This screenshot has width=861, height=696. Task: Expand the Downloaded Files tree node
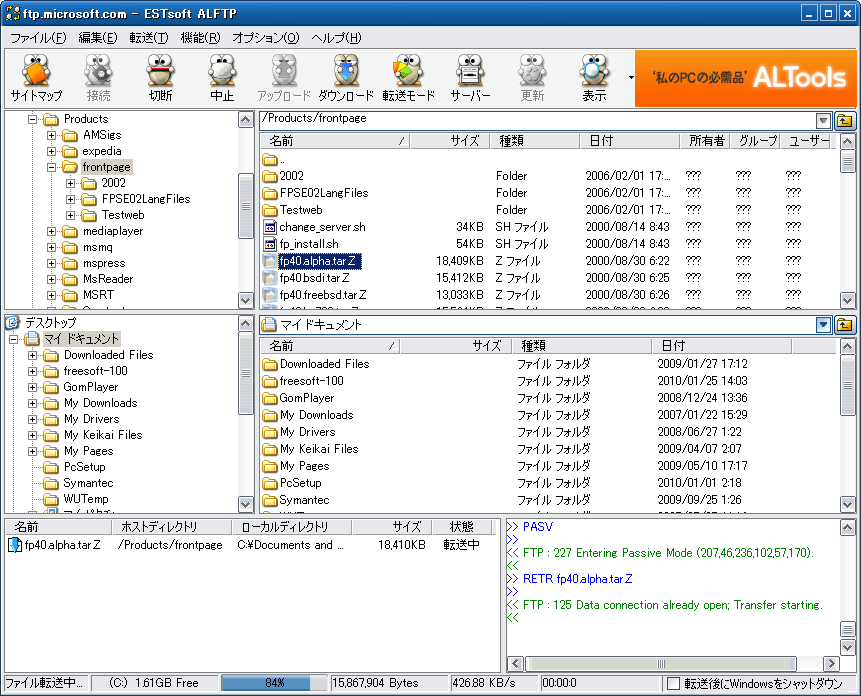coord(32,355)
